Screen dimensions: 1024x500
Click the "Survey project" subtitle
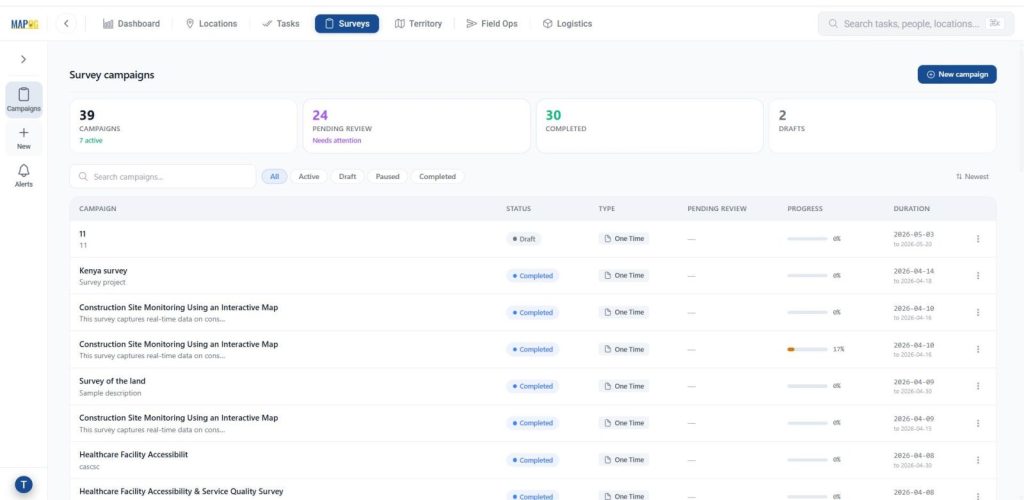[102, 283]
